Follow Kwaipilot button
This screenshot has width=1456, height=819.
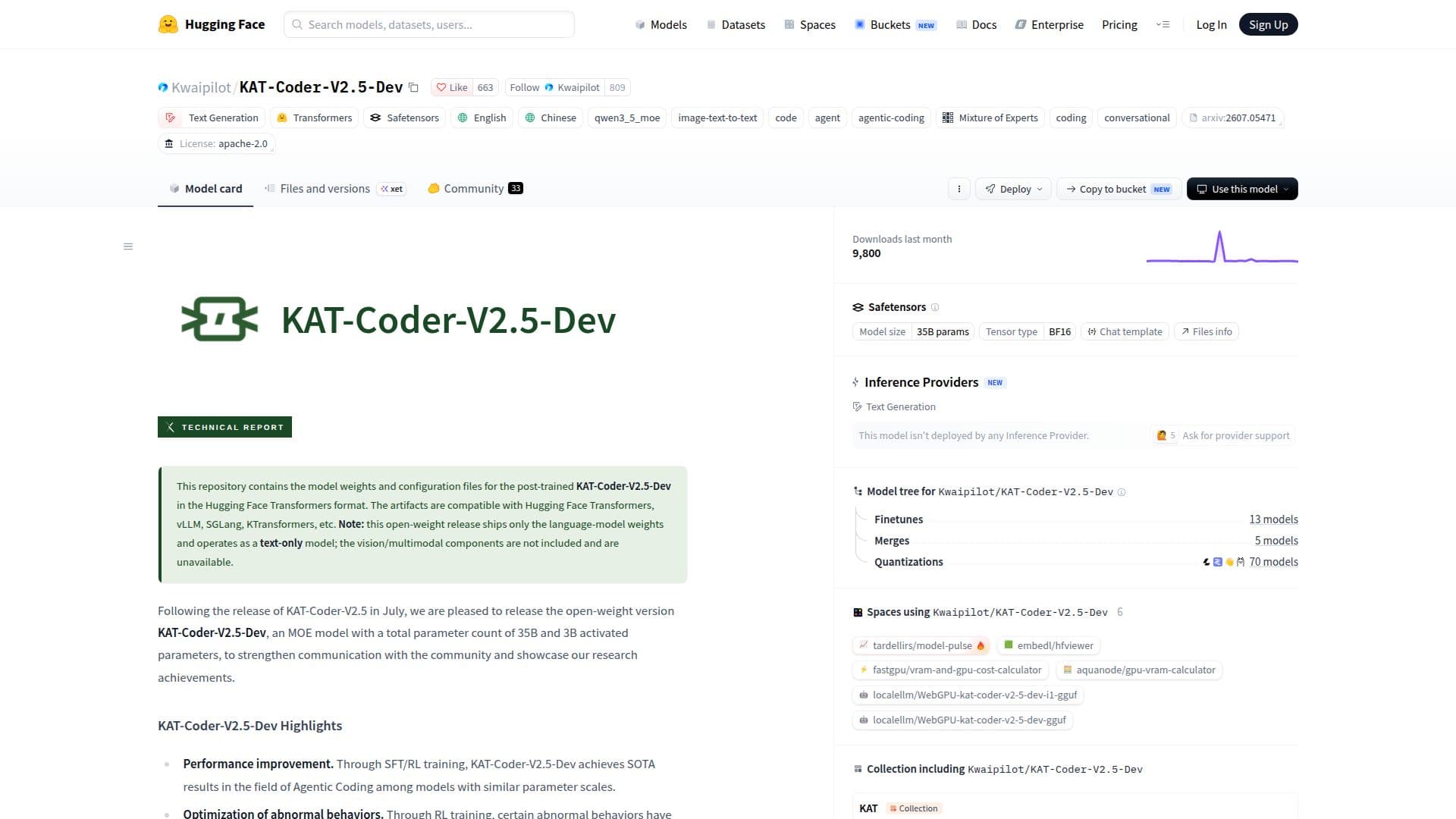555,87
